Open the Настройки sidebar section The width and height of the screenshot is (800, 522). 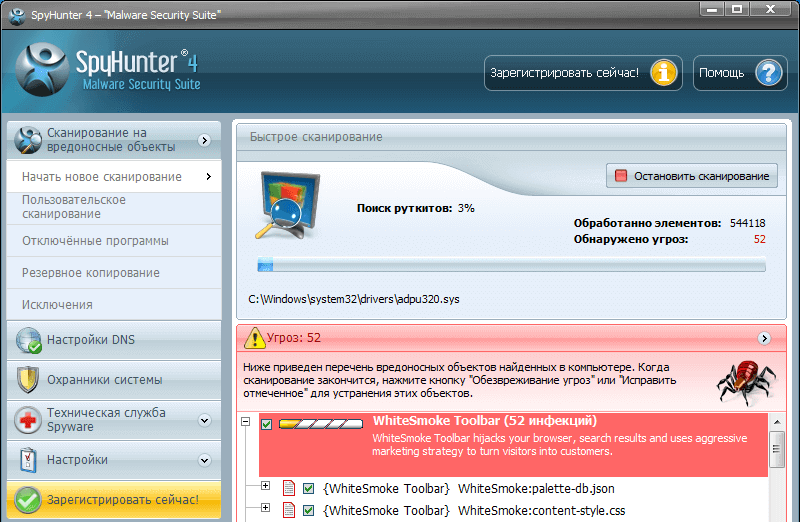click(x=114, y=460)
